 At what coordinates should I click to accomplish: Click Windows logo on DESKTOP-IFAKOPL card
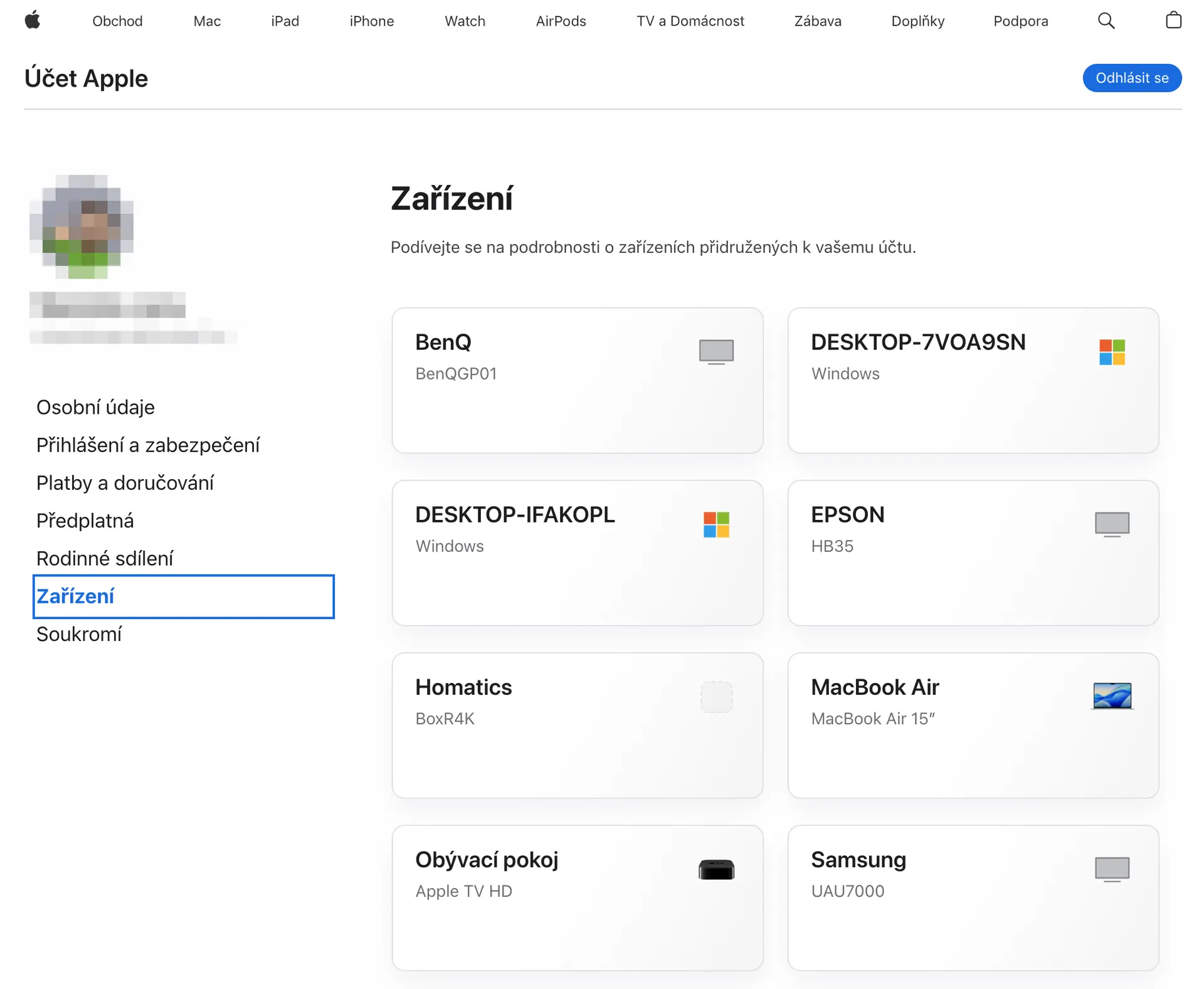[716, 524]
